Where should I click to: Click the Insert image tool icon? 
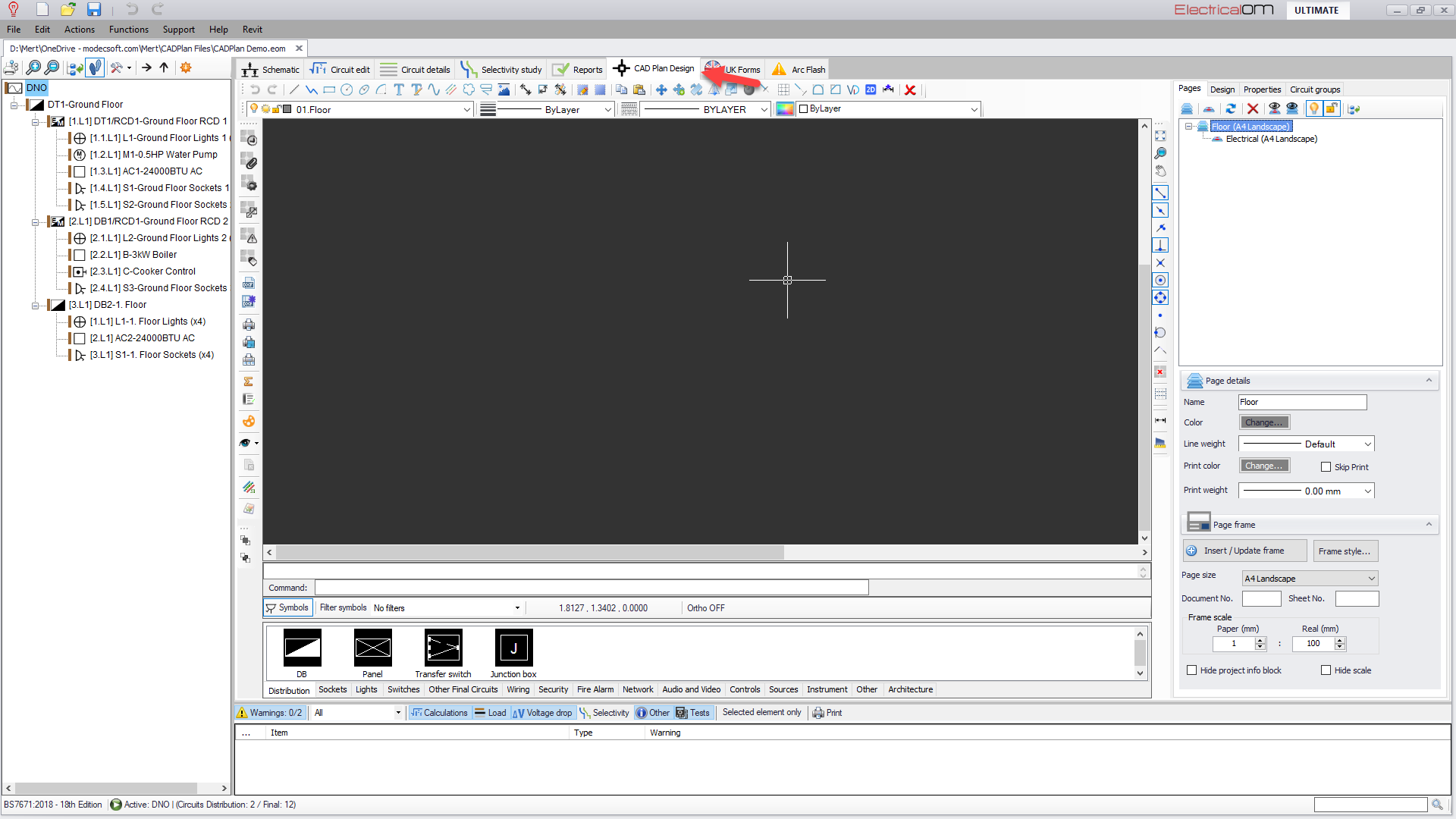(x=504, y=89)
